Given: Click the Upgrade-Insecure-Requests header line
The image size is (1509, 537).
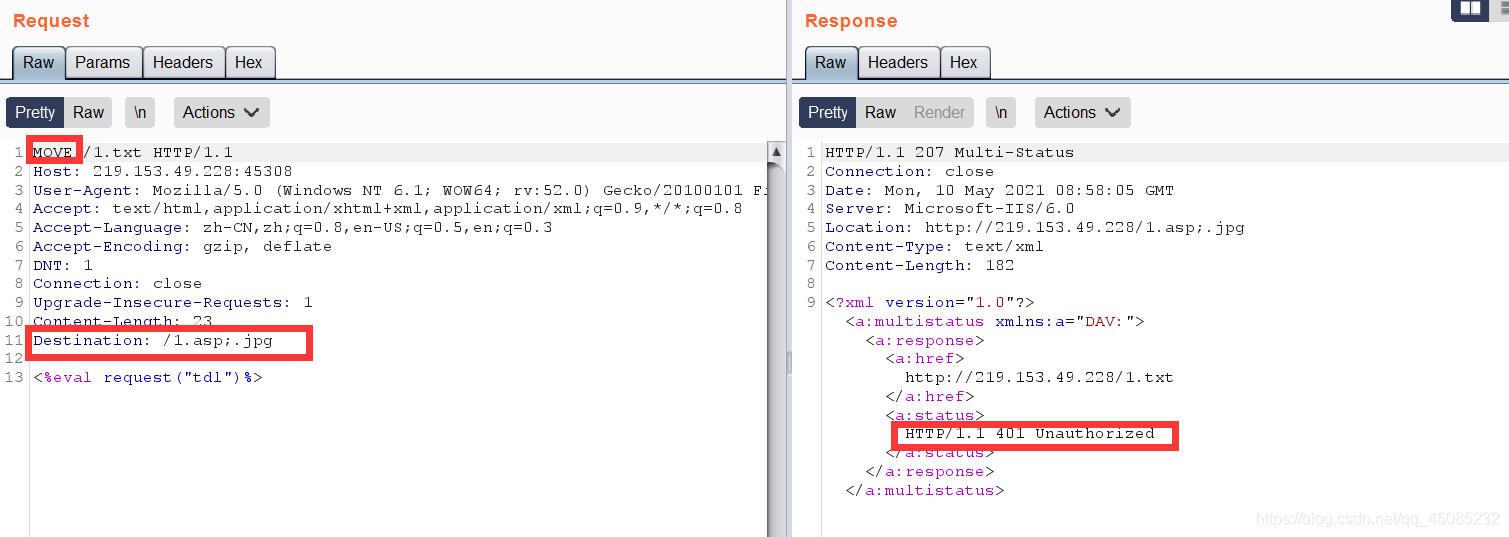Looking at the screenshot, I should 173,302.
